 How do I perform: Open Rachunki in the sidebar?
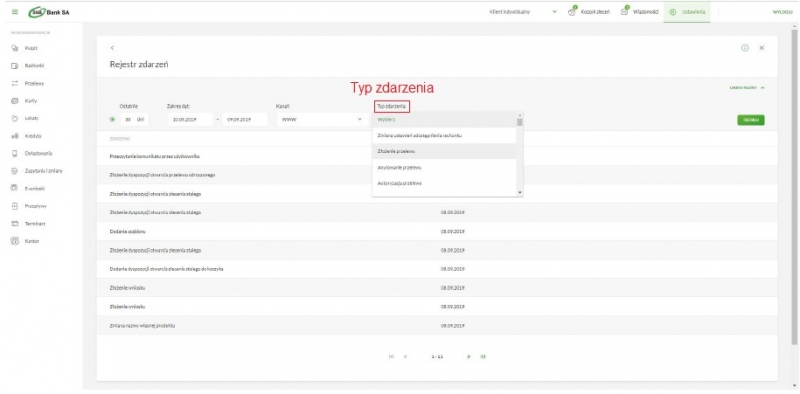(x=33, y=66)
